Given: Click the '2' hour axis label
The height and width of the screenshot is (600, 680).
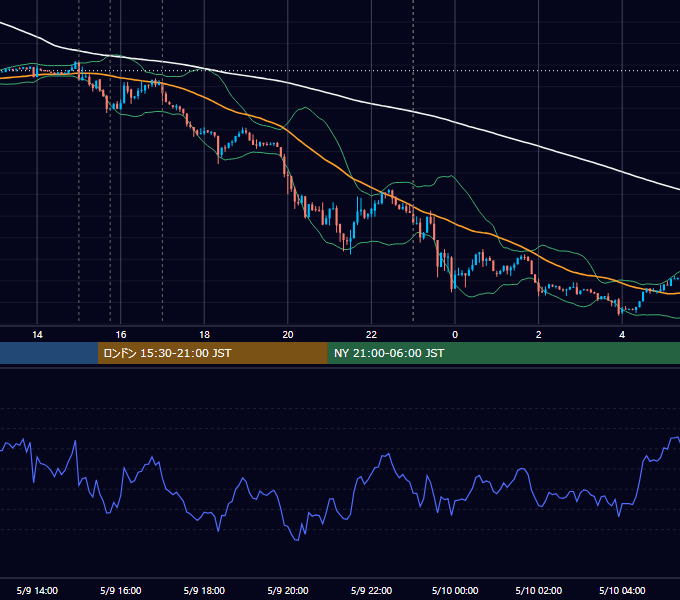Looking at the screenshot, I should click(x=539, y=335).
